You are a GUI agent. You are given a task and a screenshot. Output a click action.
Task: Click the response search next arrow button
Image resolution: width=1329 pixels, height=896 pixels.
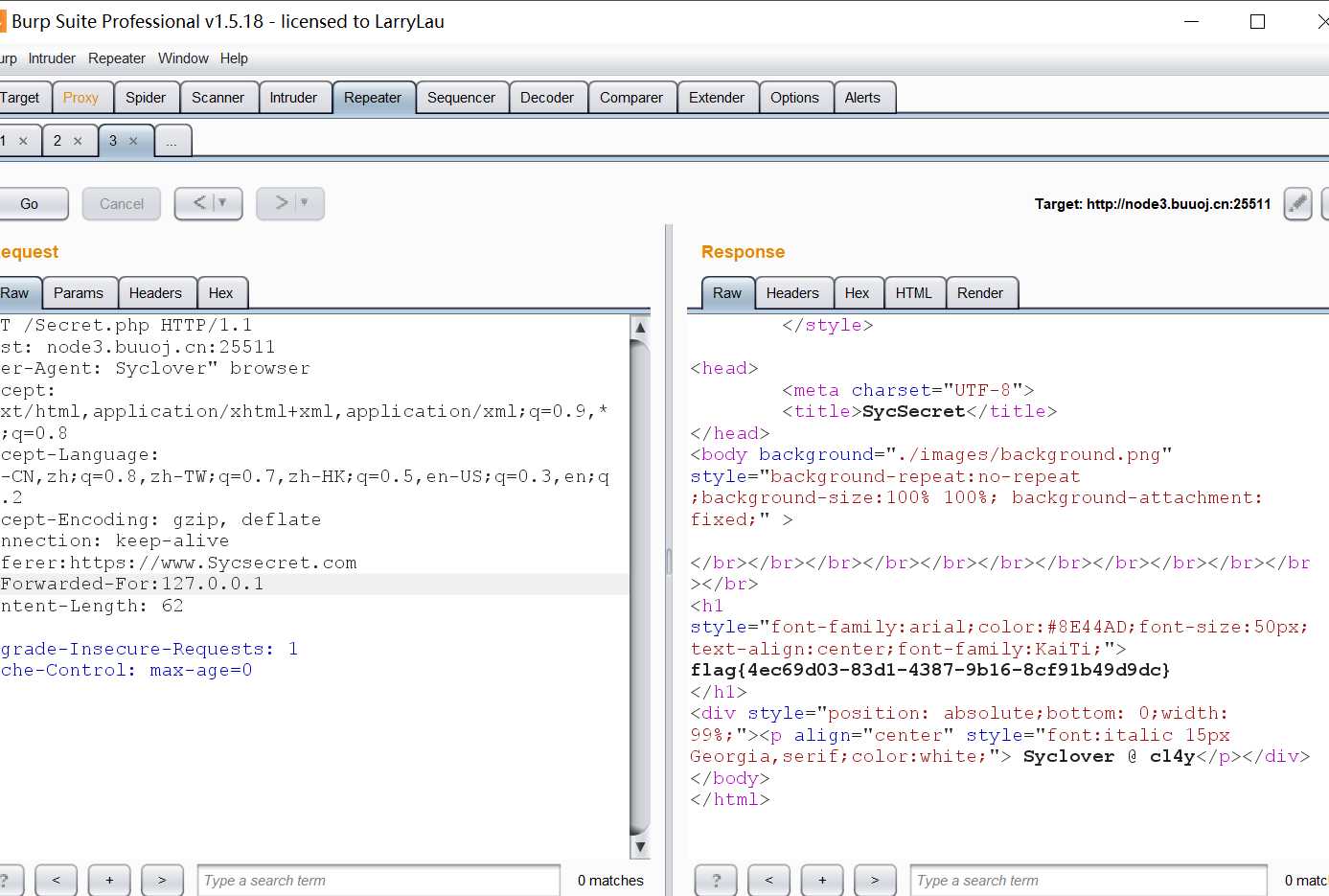click(874, 880)
